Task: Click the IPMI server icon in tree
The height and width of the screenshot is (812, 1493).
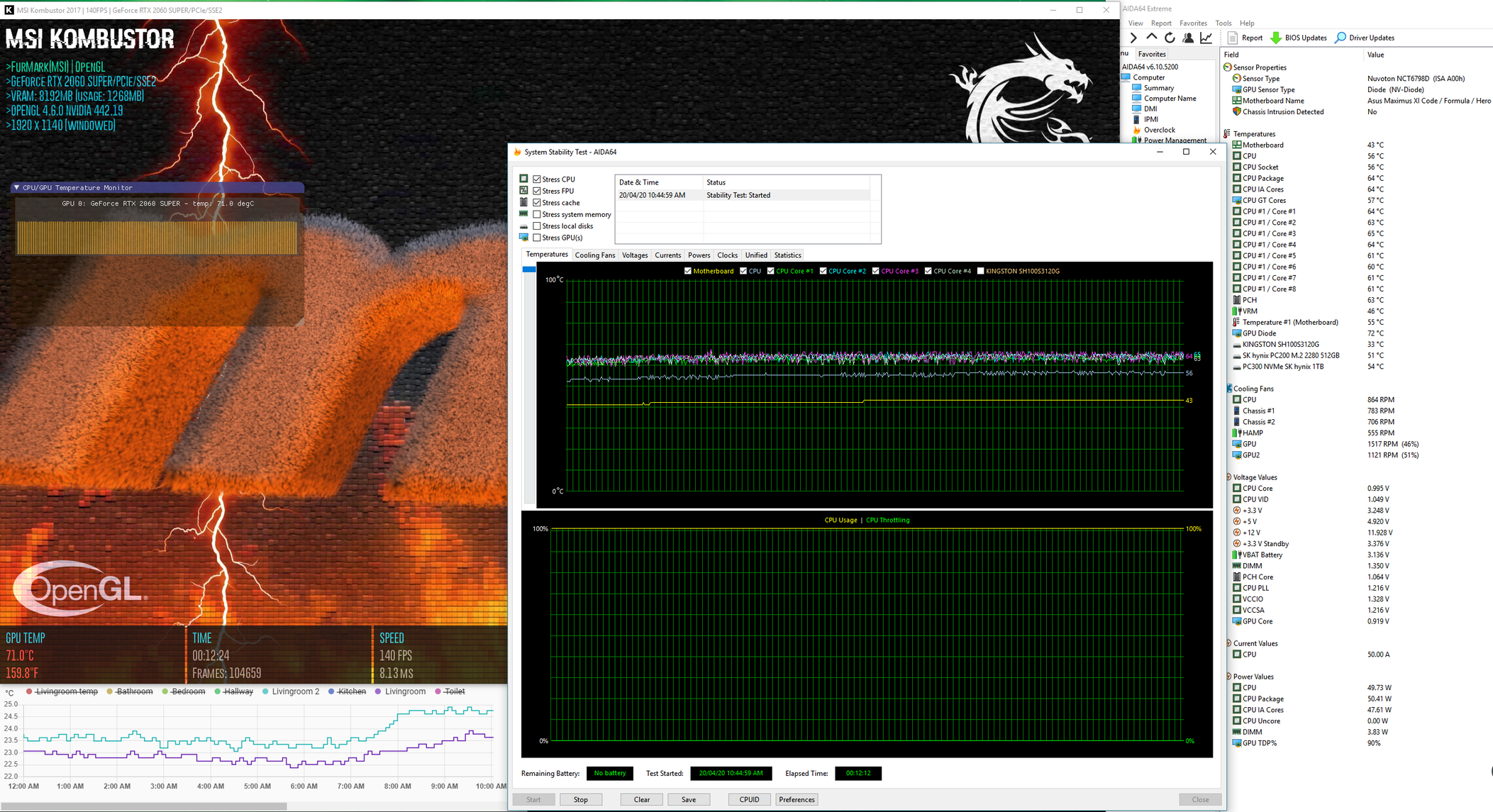Action: pos(1137,119)
